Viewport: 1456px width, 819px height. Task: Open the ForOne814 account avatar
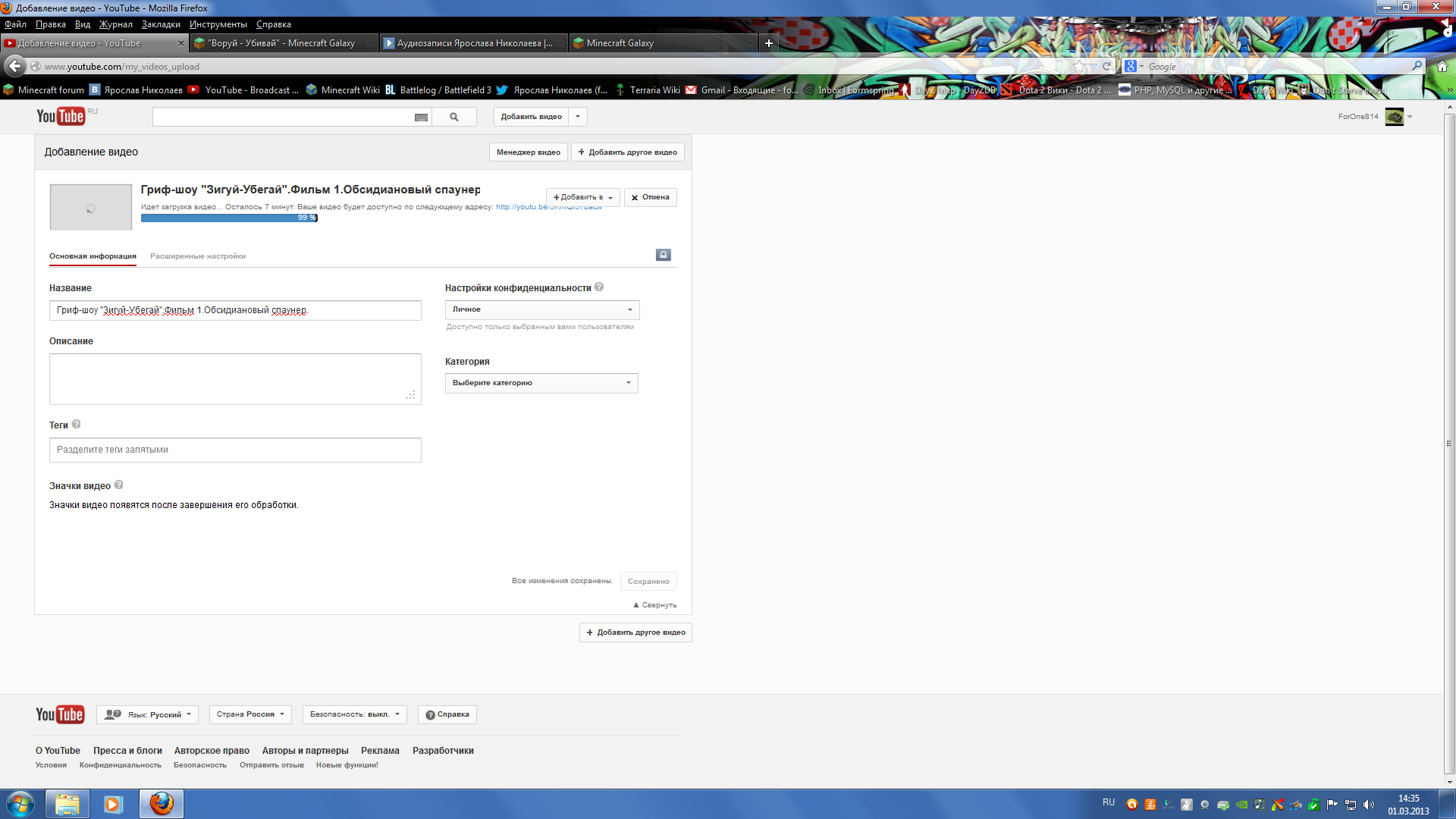(1394, 117)
